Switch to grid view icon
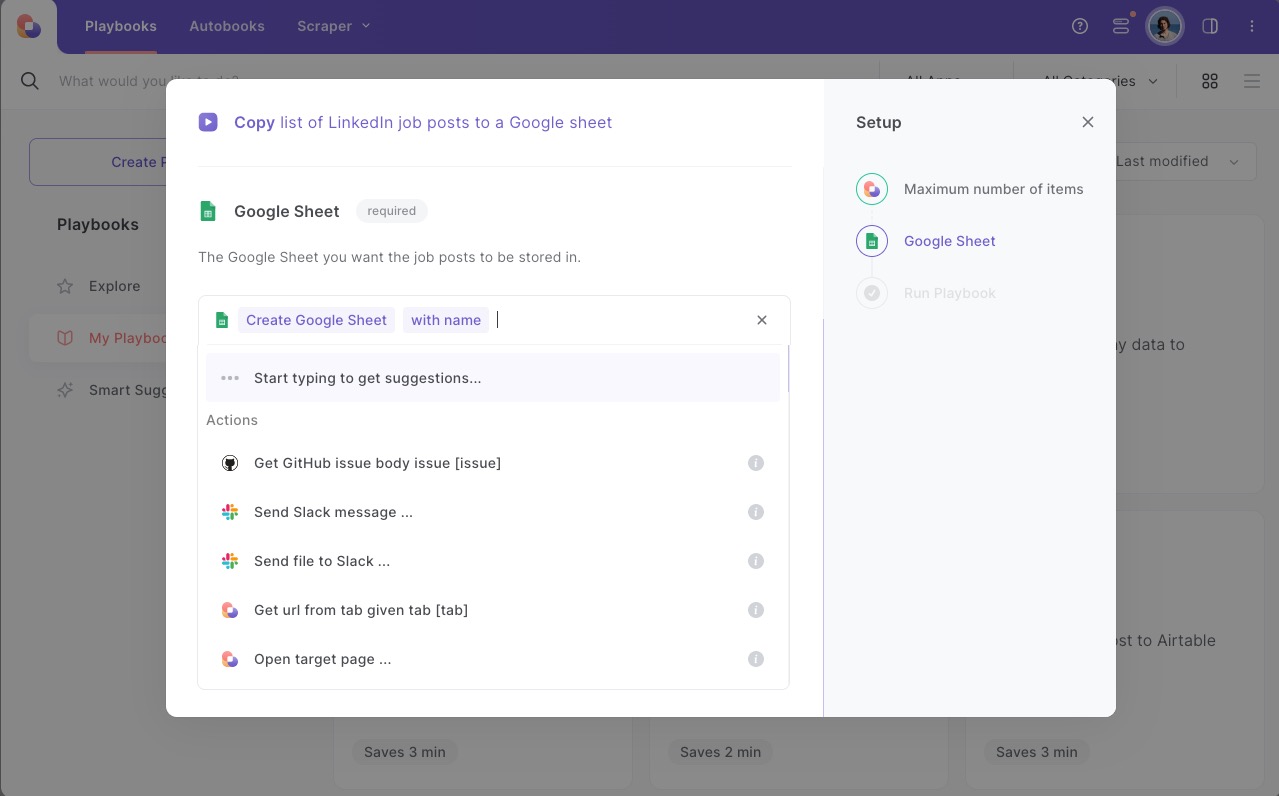This screenshot has width=1279, height=796. tap(1210, 81)
